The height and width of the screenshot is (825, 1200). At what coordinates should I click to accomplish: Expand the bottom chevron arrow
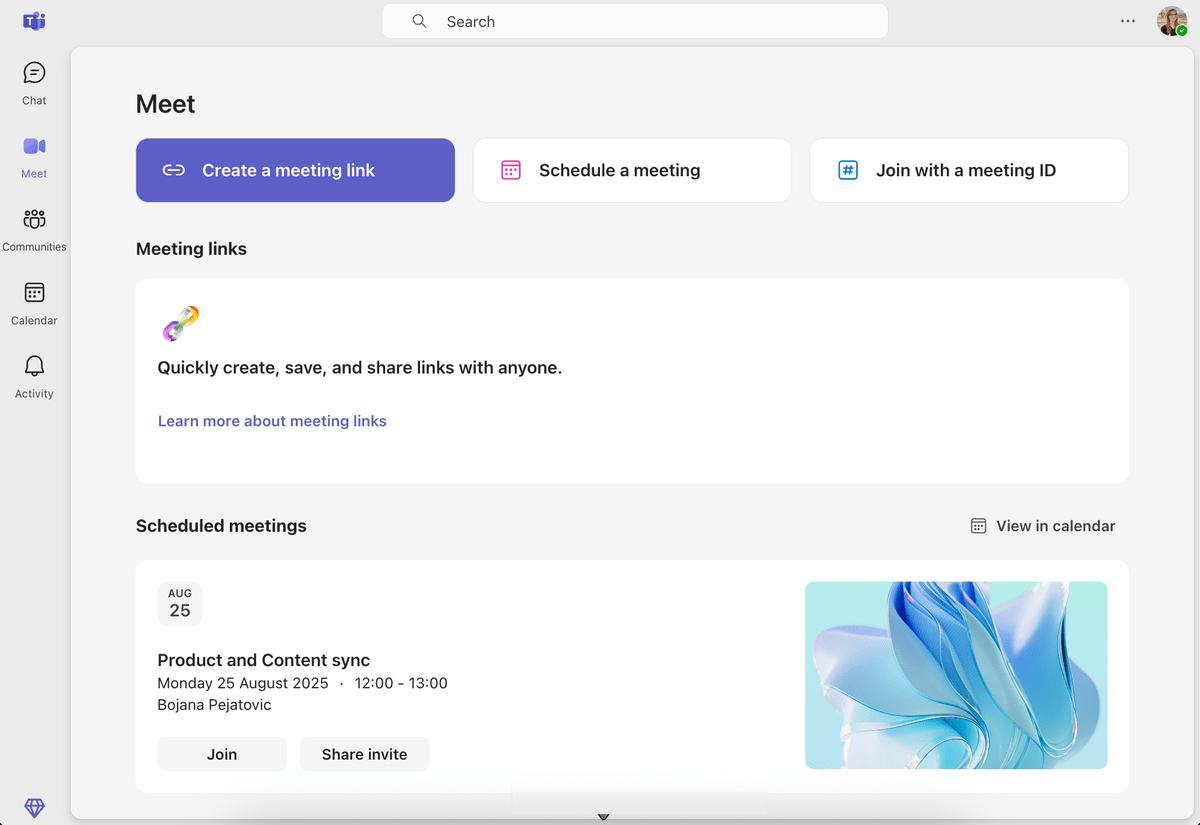tap(603, 817)
